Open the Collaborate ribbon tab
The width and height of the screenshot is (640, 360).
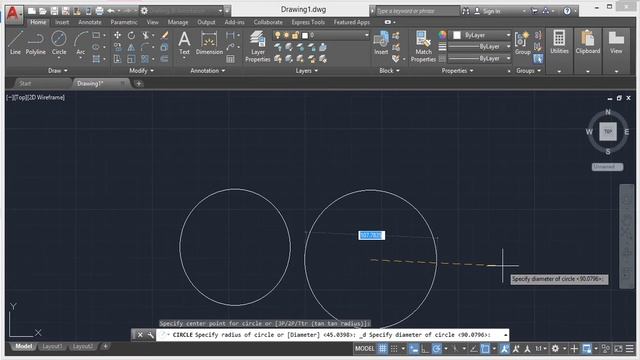(268, 22)
